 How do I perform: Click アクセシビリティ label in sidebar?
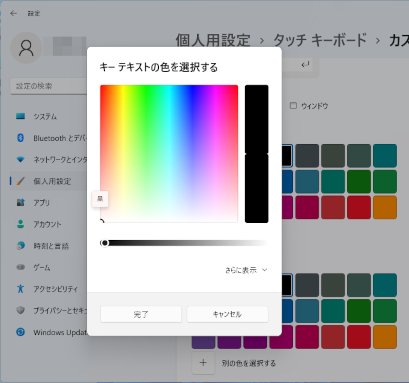[55, 289]
